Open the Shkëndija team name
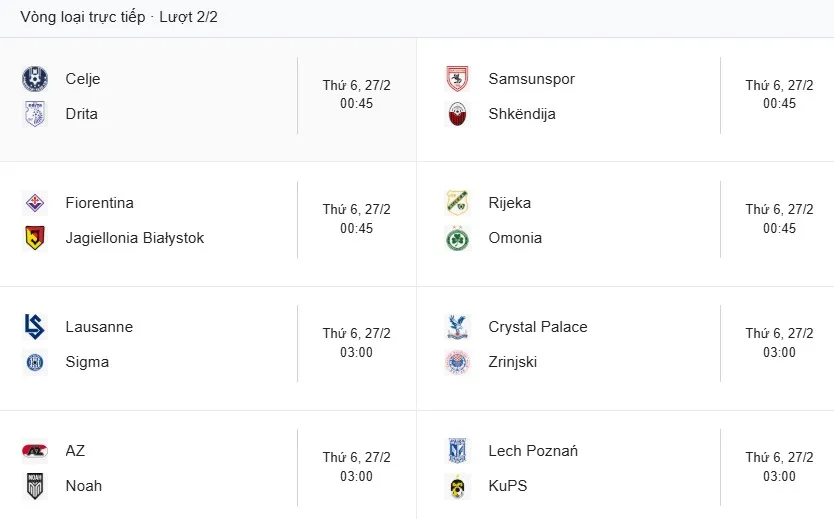Viewport: 834px width, 519px height. pos(522,114)
